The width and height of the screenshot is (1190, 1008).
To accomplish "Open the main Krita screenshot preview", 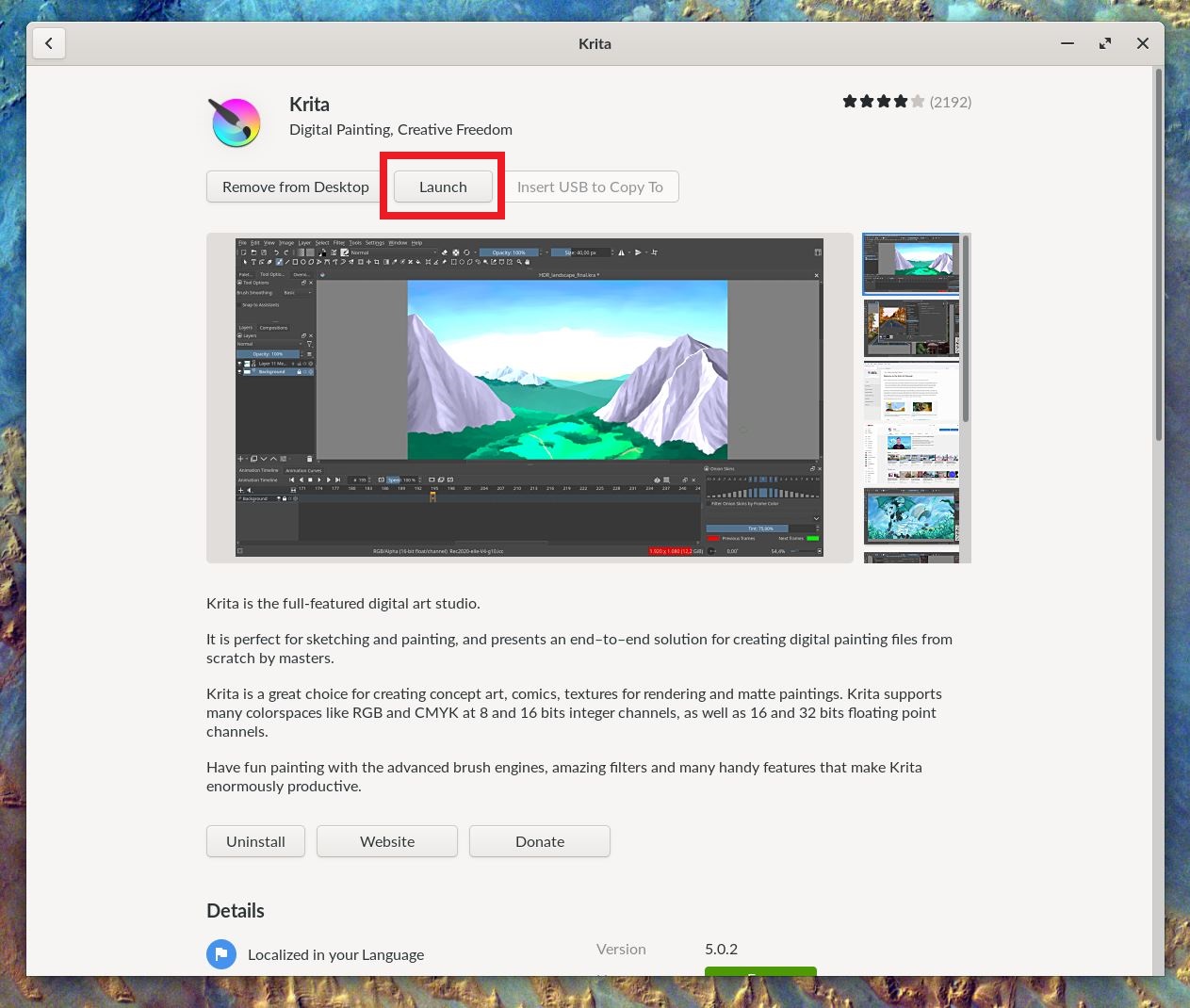I will pyautogui.click(x=530, y=398).
